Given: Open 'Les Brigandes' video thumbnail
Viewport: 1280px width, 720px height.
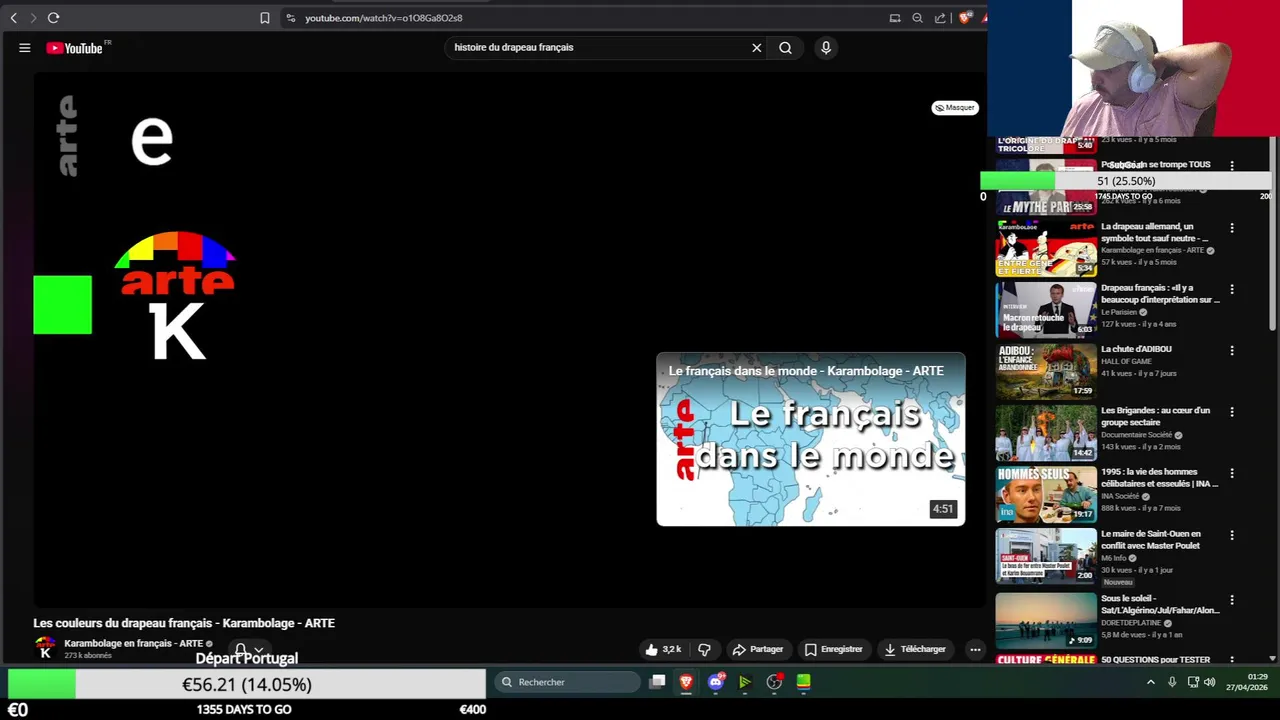Looking at the screenshot, I should tap(1046, 433).
